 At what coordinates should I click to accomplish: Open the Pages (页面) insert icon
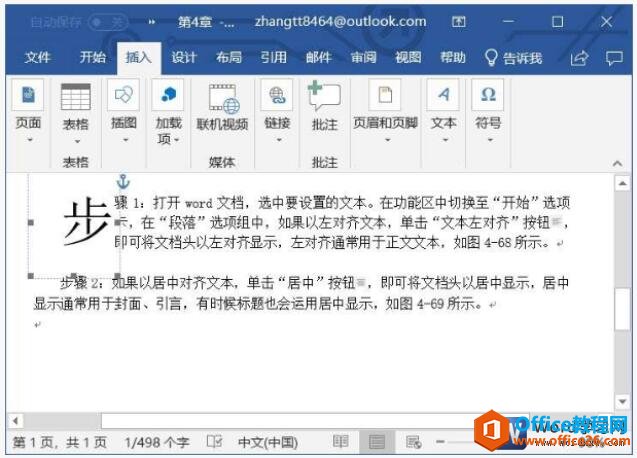28,95
